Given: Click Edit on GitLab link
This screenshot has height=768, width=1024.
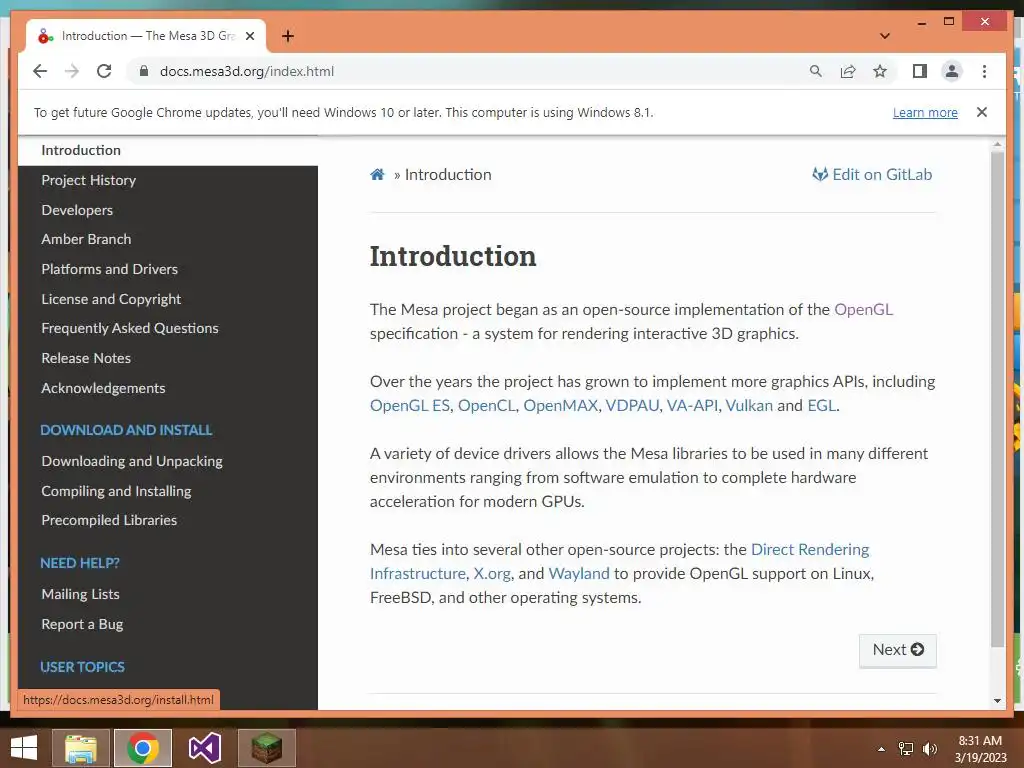Looking at the screenshot, I should [x=872, y=174].
